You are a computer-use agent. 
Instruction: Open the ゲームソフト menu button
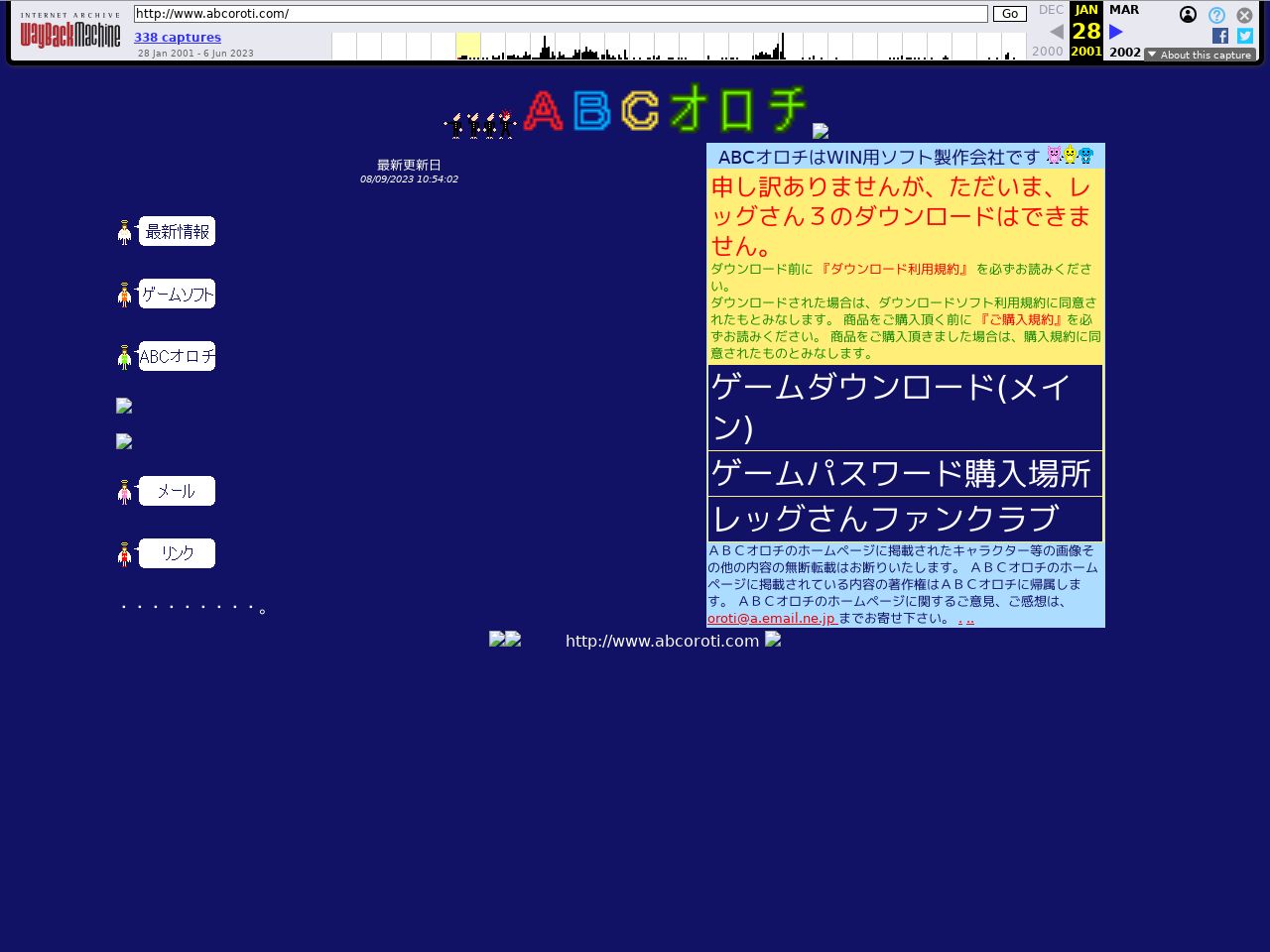pos(177,294)
